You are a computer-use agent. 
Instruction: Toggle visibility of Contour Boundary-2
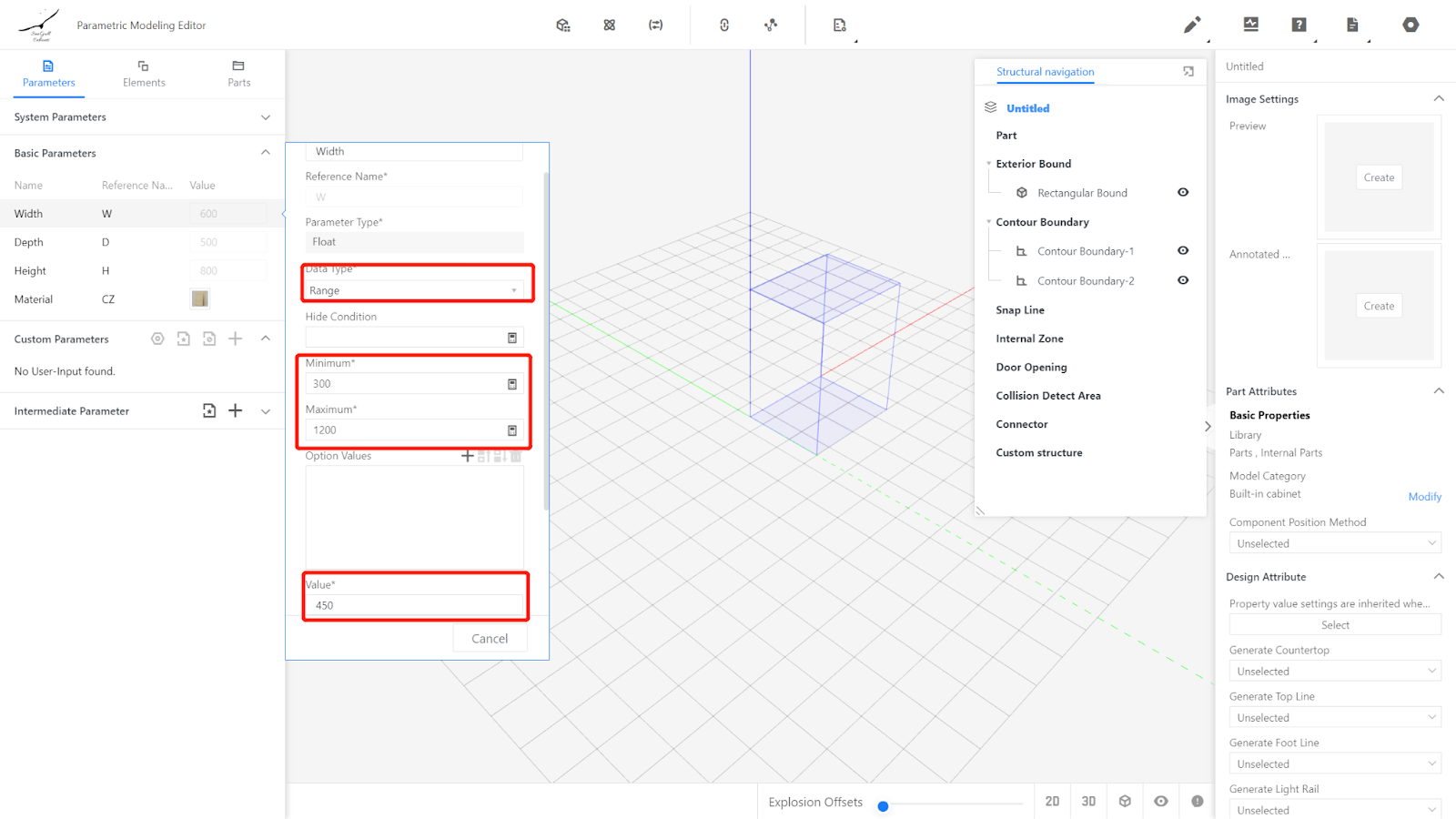pos(1183,280)
